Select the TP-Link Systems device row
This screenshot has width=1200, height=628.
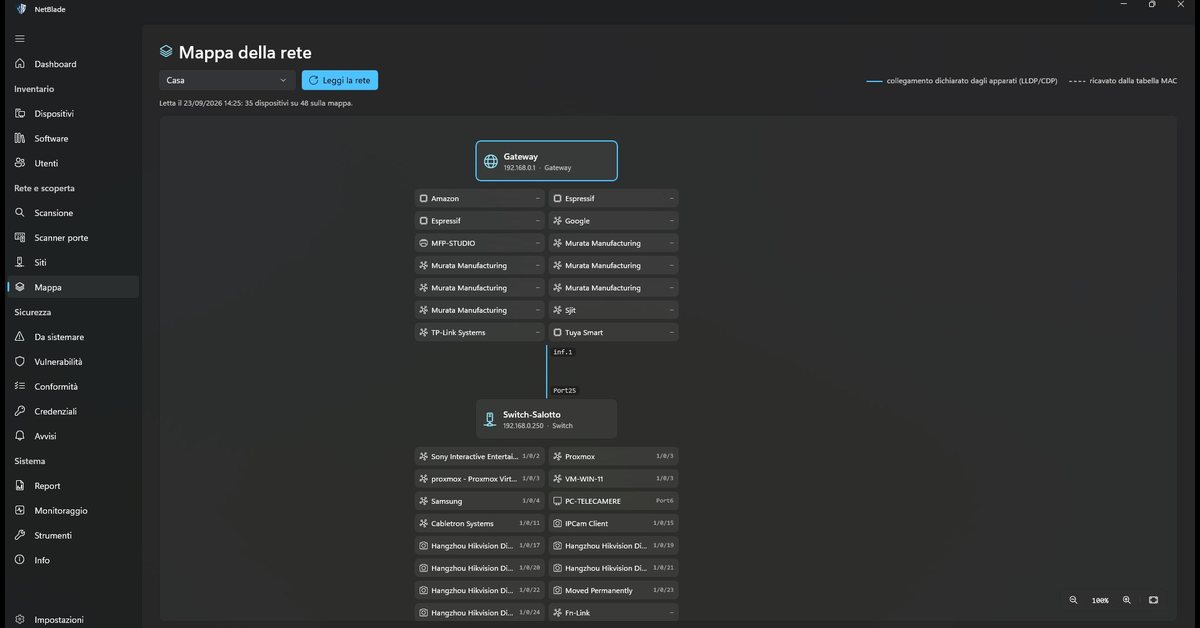(x=480, y=332)
